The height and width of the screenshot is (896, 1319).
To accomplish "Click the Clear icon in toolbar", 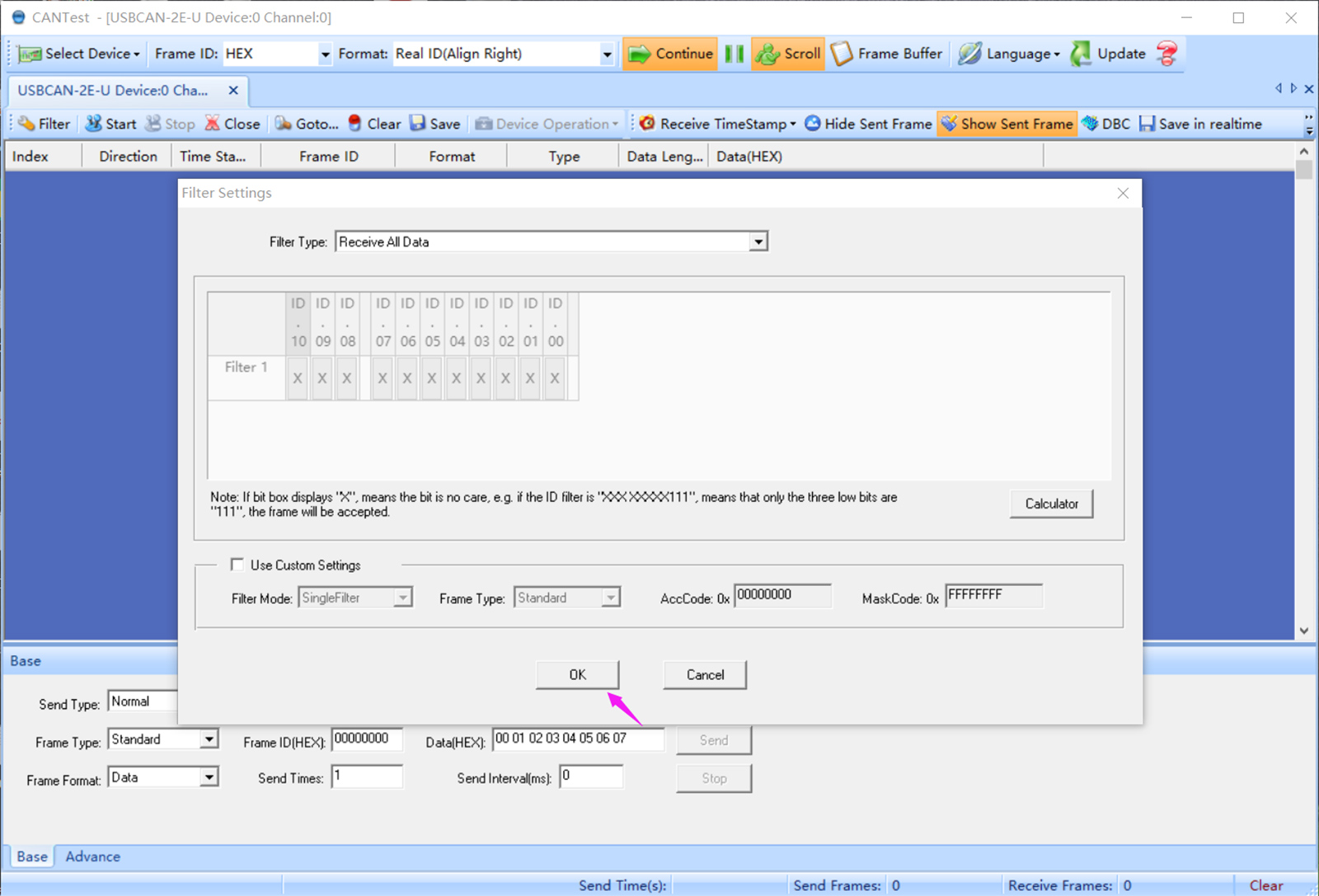I will point(374,124).
